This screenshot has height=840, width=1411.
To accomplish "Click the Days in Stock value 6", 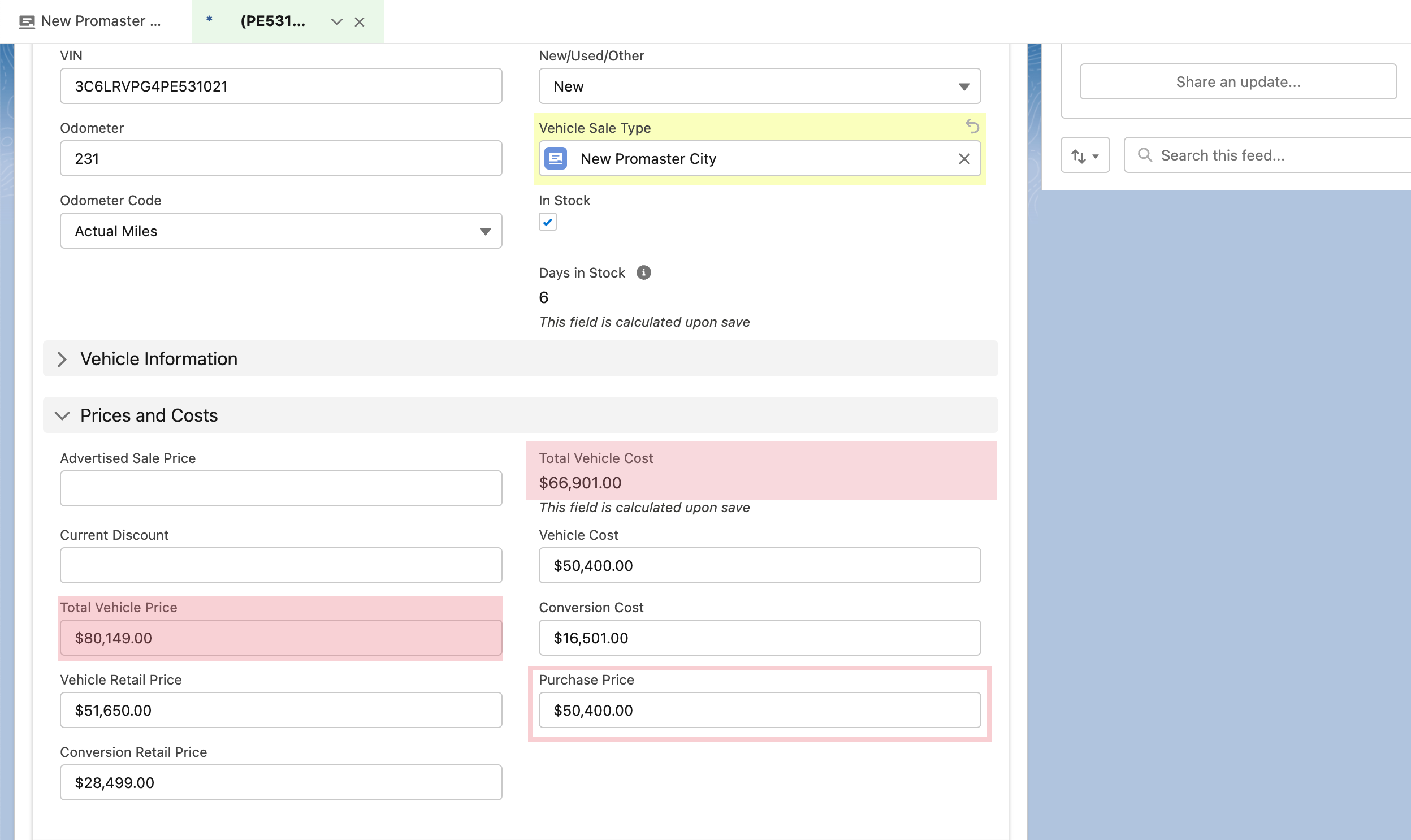I will pyautogui.click(x=543, y=298).
